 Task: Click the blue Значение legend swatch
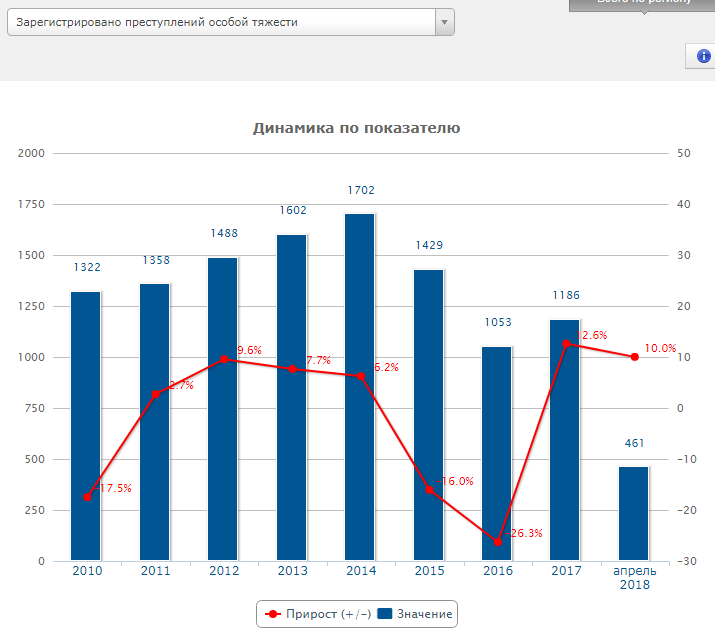(x=386, y=613)
